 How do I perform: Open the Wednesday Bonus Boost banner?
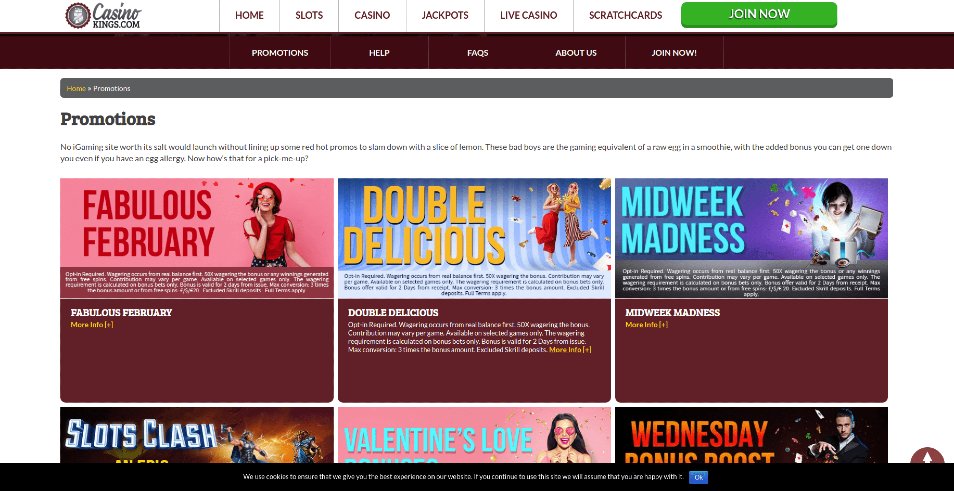tap(751, 435)
